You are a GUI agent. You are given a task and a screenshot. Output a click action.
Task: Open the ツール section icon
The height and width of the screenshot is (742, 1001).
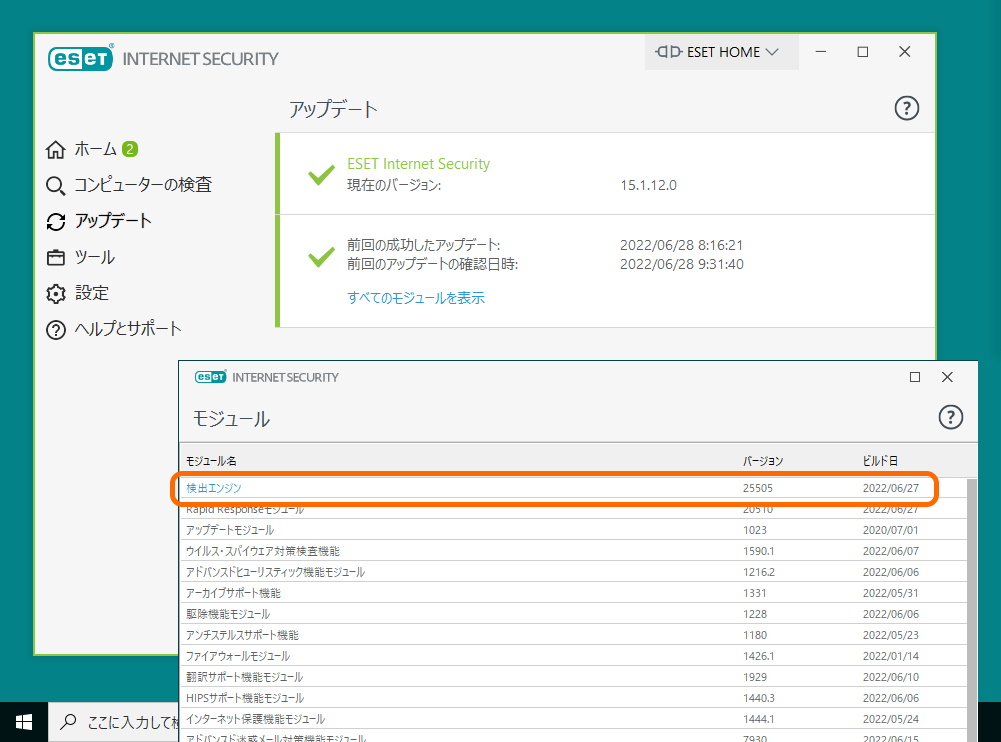[55, 257]
